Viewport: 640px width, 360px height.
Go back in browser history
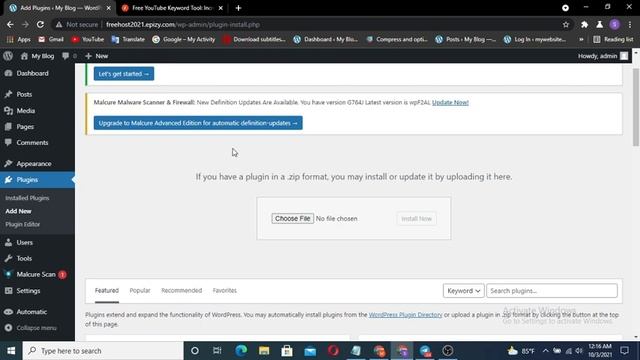tap(10, 24)
